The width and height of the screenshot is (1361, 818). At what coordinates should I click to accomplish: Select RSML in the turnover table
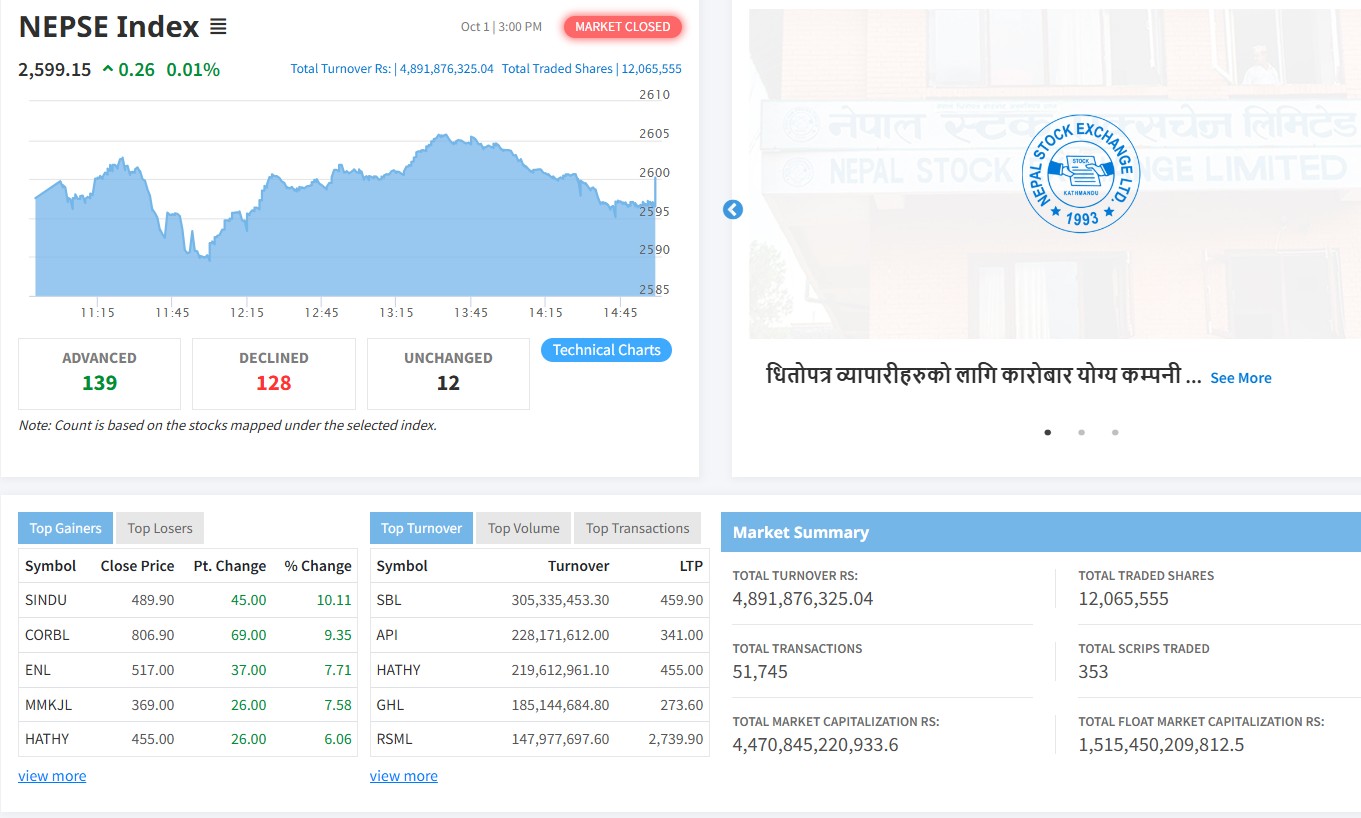tap(394, 739)
